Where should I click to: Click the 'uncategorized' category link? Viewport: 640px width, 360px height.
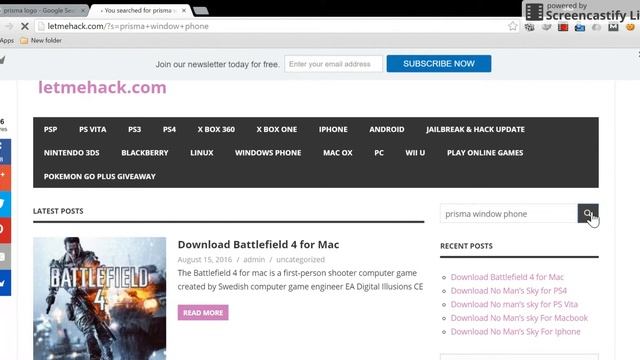[300, 260]
